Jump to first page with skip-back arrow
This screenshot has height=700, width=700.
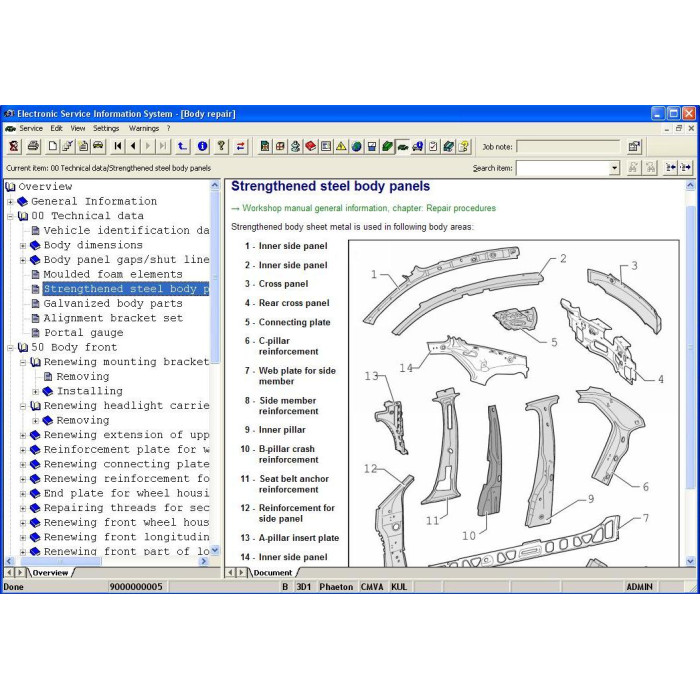118,146
